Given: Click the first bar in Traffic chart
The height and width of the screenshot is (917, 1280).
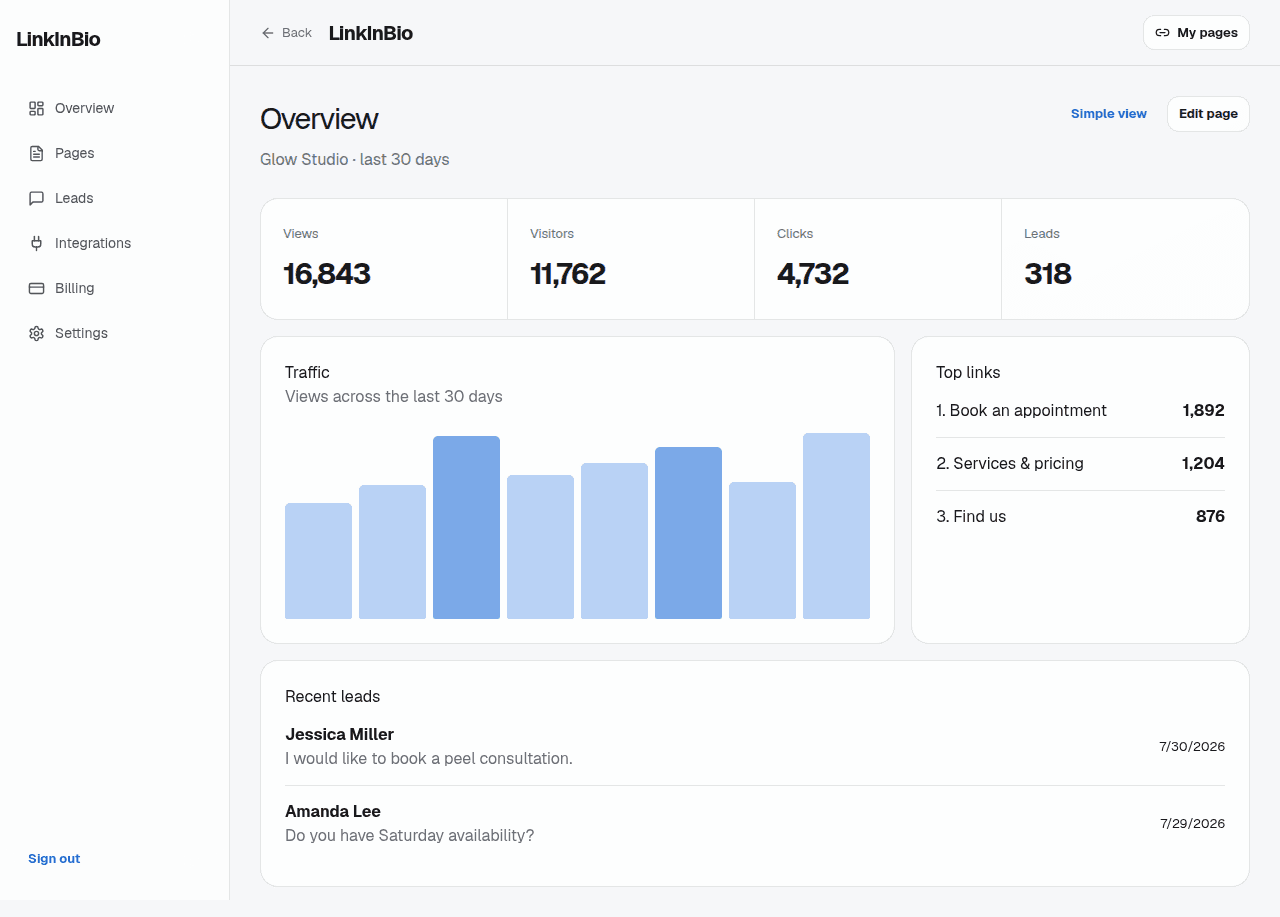Looking at the screenshot, I should (318, 561).
